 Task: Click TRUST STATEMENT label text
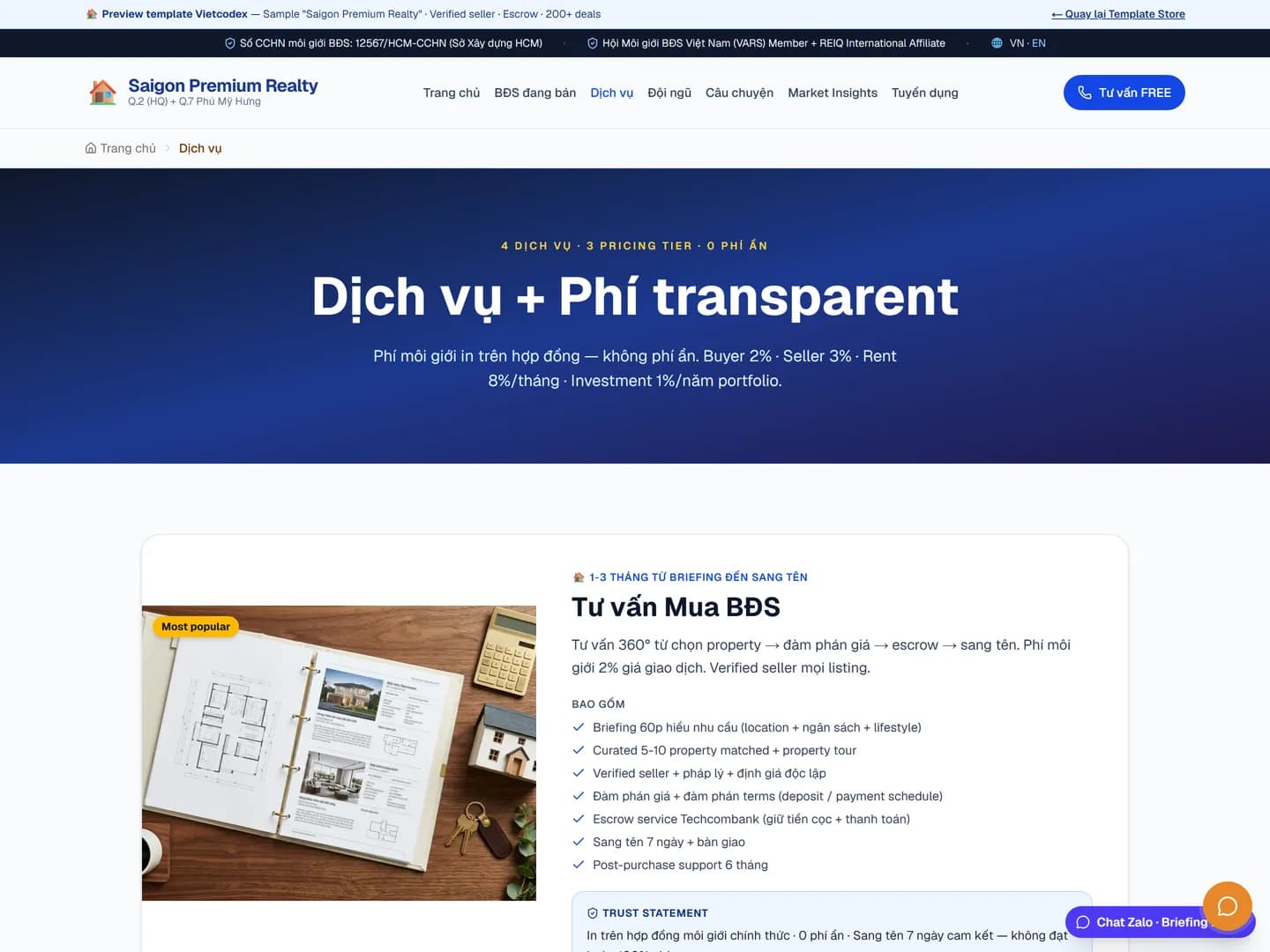655,913
